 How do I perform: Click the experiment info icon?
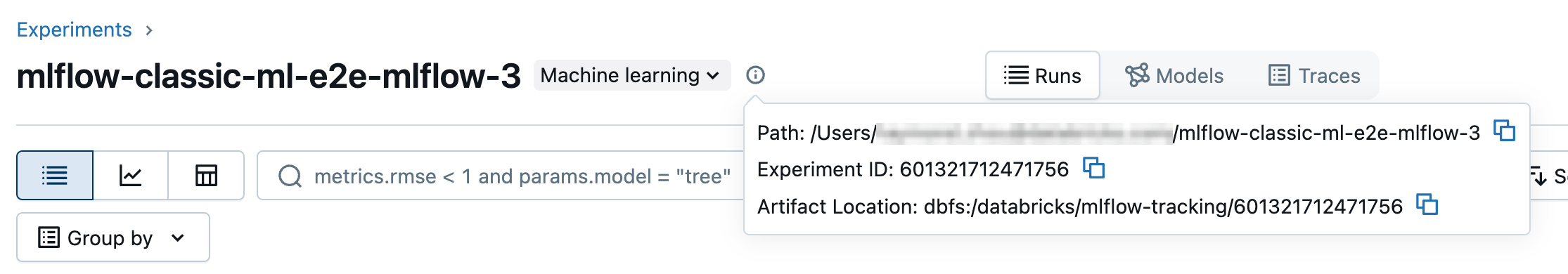[755, 75]
